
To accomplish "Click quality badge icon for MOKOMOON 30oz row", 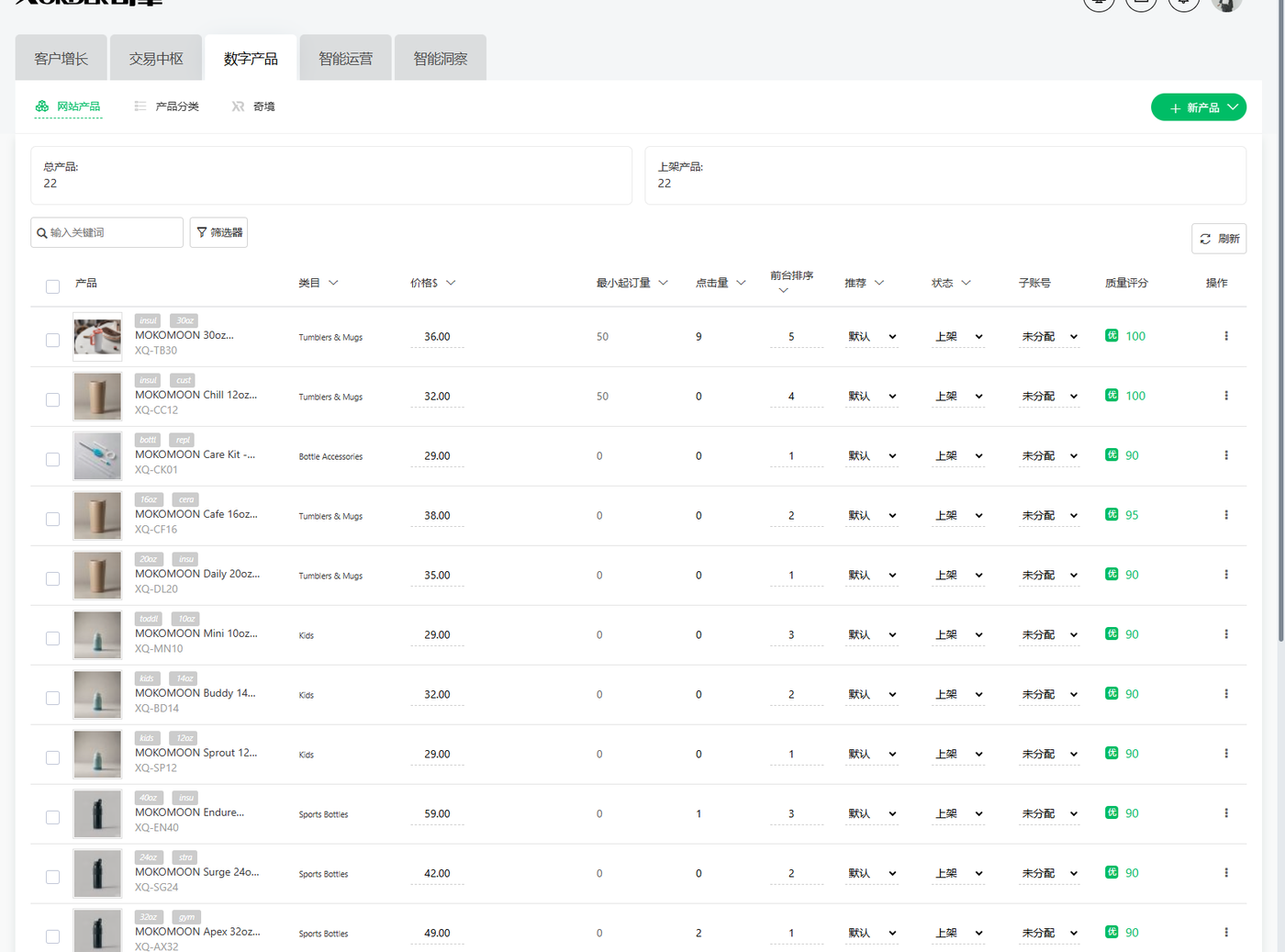I will [1112, 336].
